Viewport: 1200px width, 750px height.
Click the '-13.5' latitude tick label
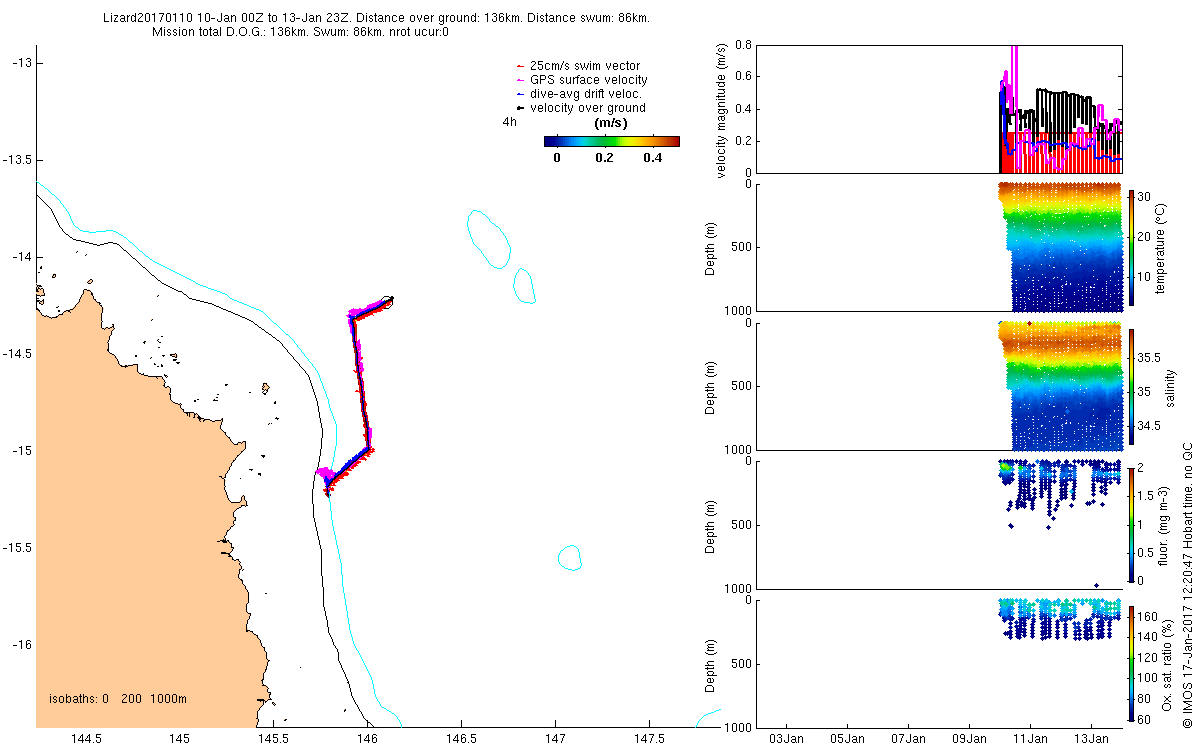coord(18,160)
